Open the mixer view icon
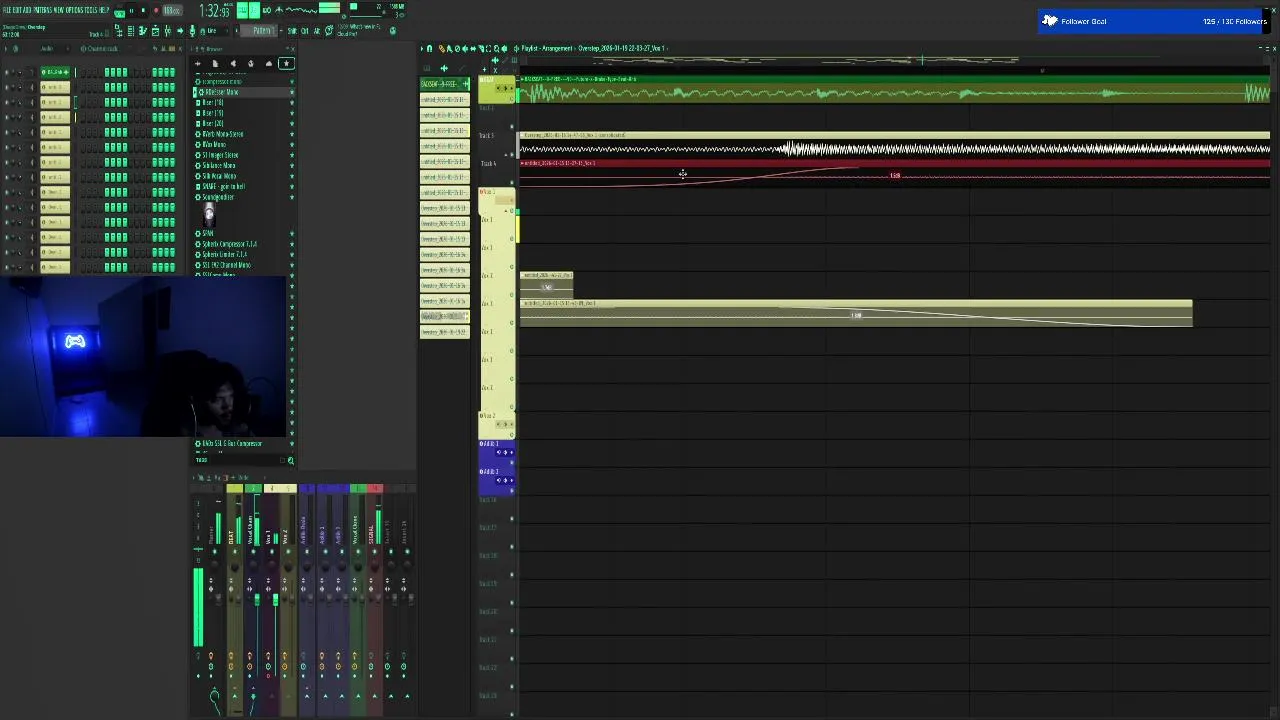This screenshot has height=720, width=1280. [x=168, y=31]
